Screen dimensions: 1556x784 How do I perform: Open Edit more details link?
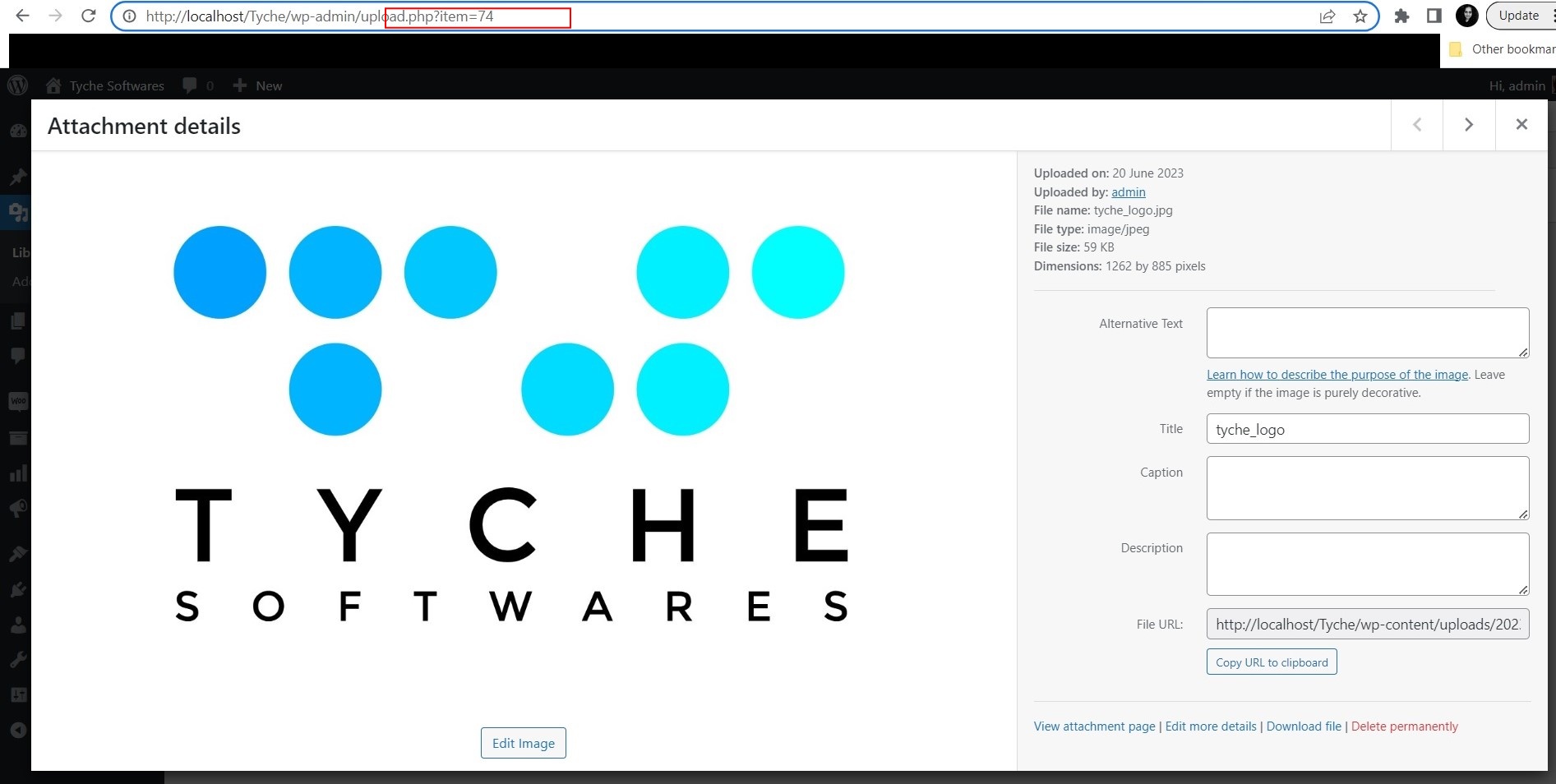click(x=1211, y=726)
